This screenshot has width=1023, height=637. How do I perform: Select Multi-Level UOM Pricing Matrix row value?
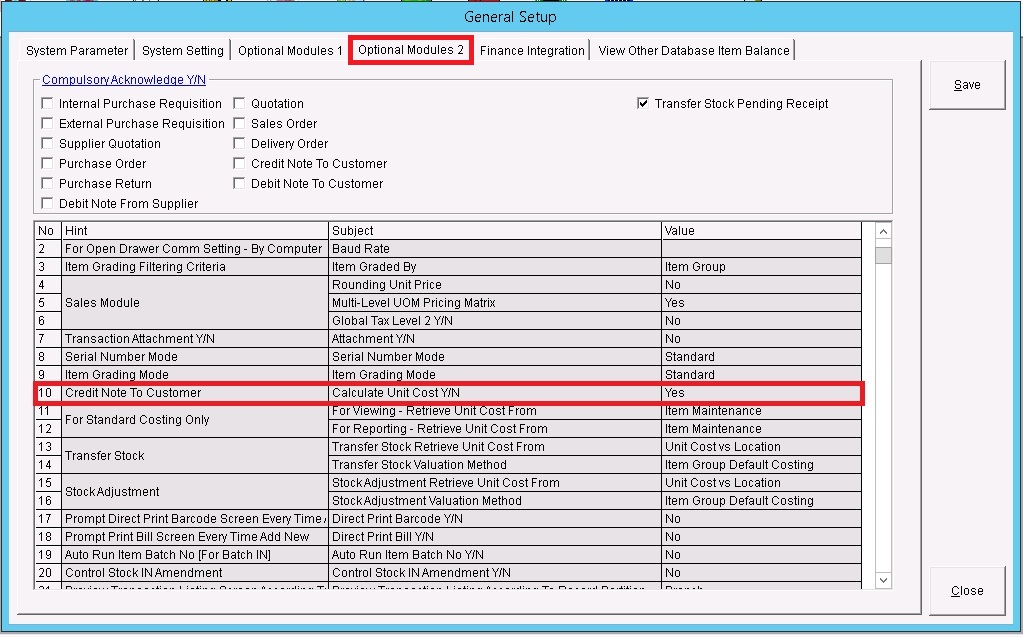coord(760,303)
